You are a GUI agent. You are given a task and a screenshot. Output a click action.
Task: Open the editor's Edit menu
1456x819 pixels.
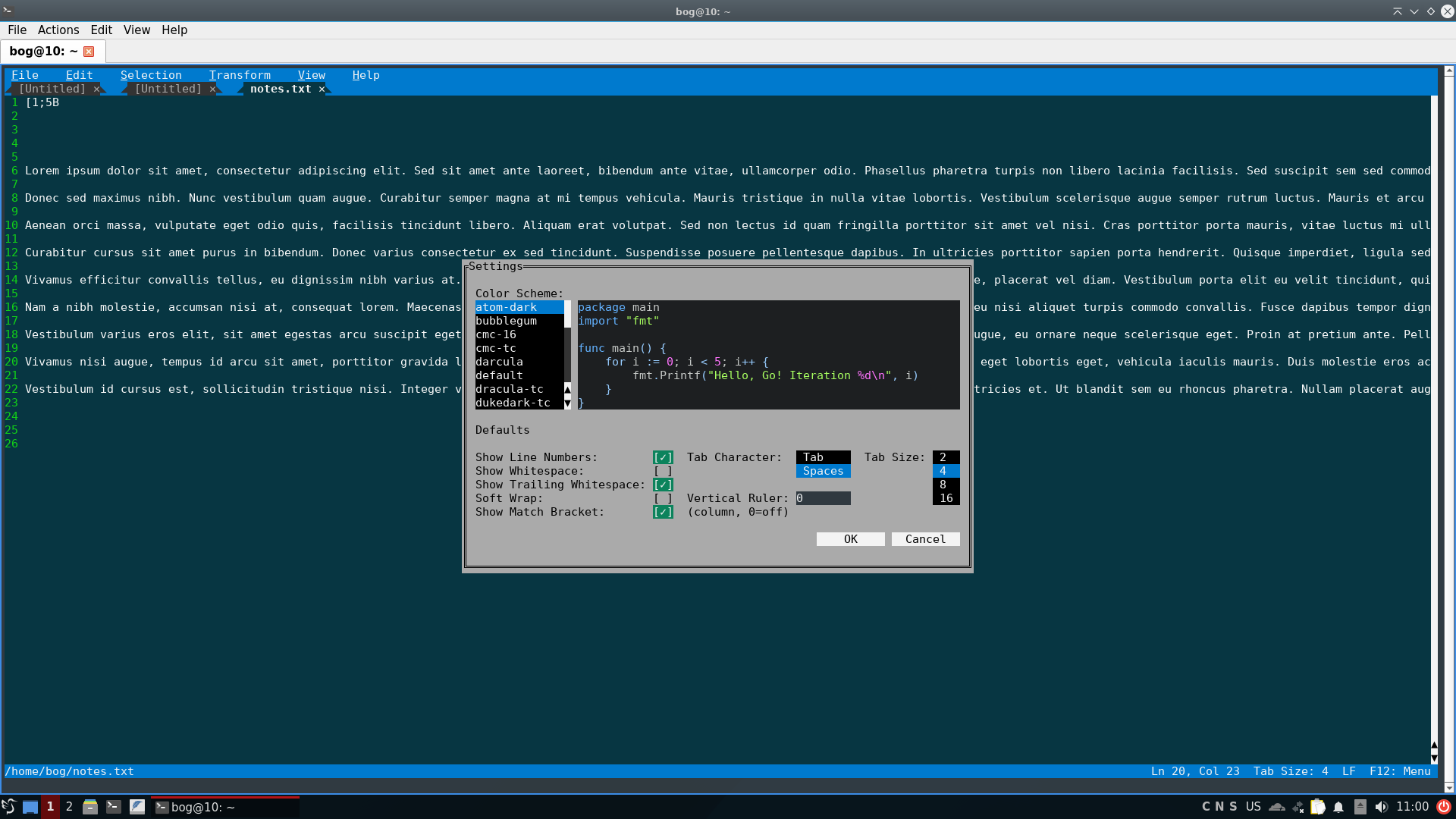80,75
